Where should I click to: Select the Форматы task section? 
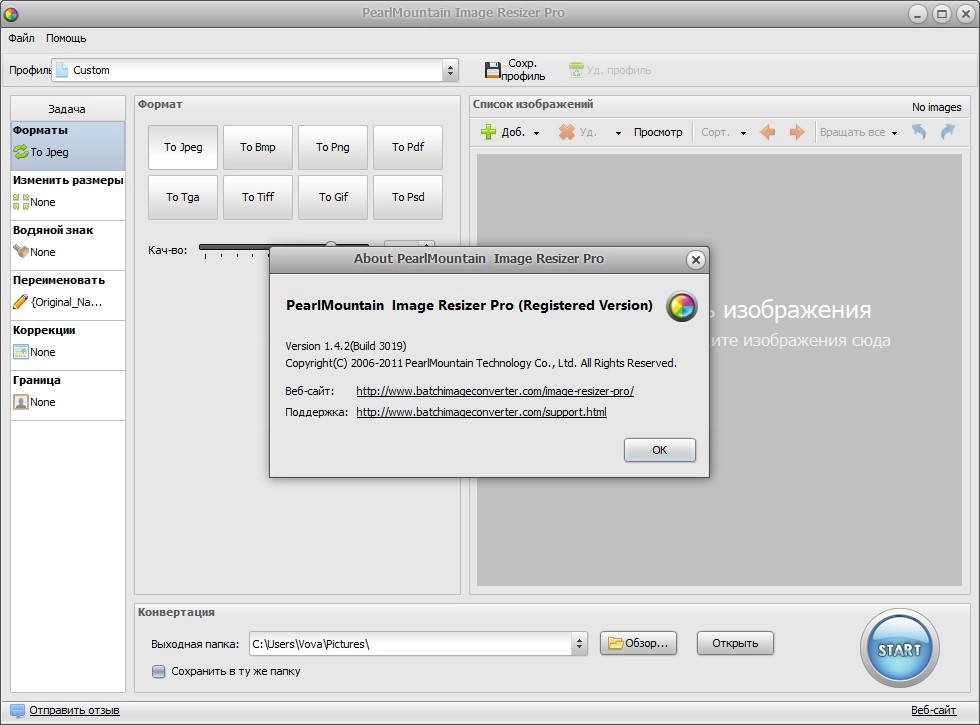point(68,145)
